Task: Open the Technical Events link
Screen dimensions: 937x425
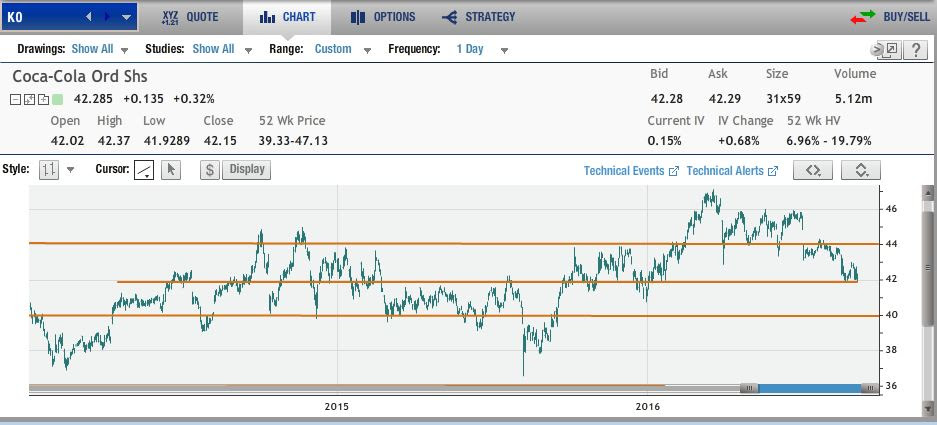Action: point(631,171)
